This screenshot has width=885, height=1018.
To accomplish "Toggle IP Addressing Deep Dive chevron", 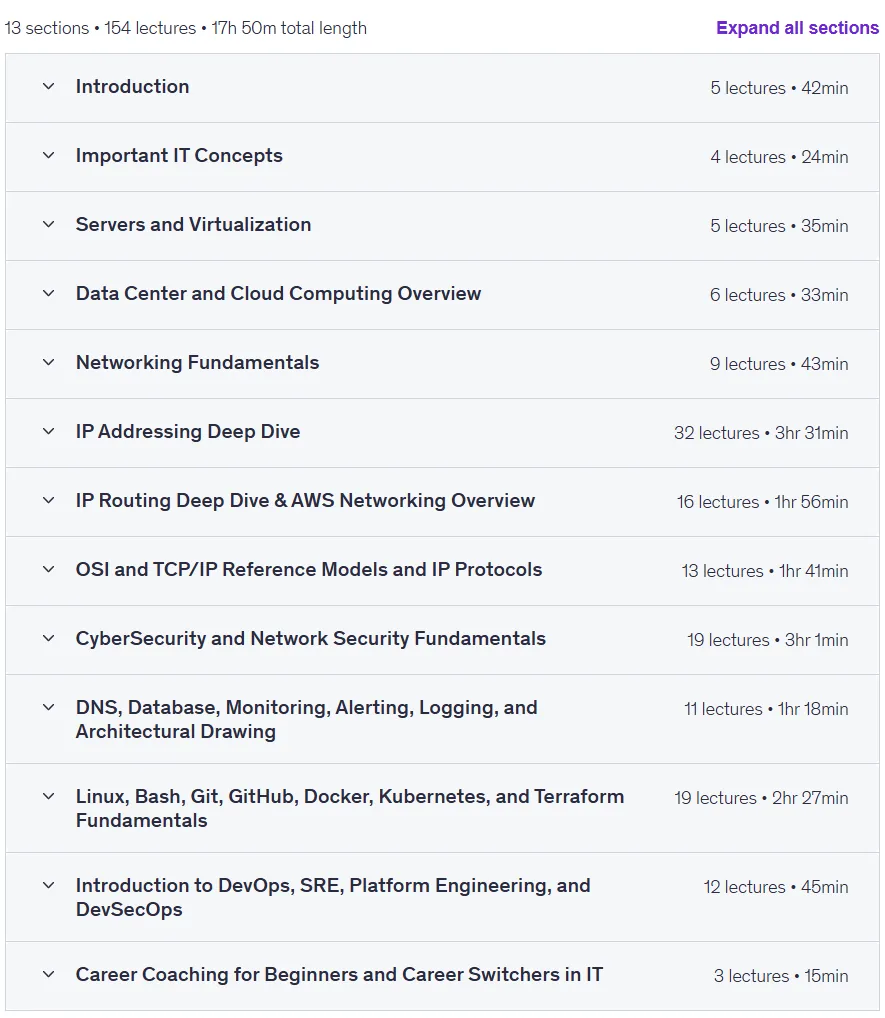I will point(48,431).
